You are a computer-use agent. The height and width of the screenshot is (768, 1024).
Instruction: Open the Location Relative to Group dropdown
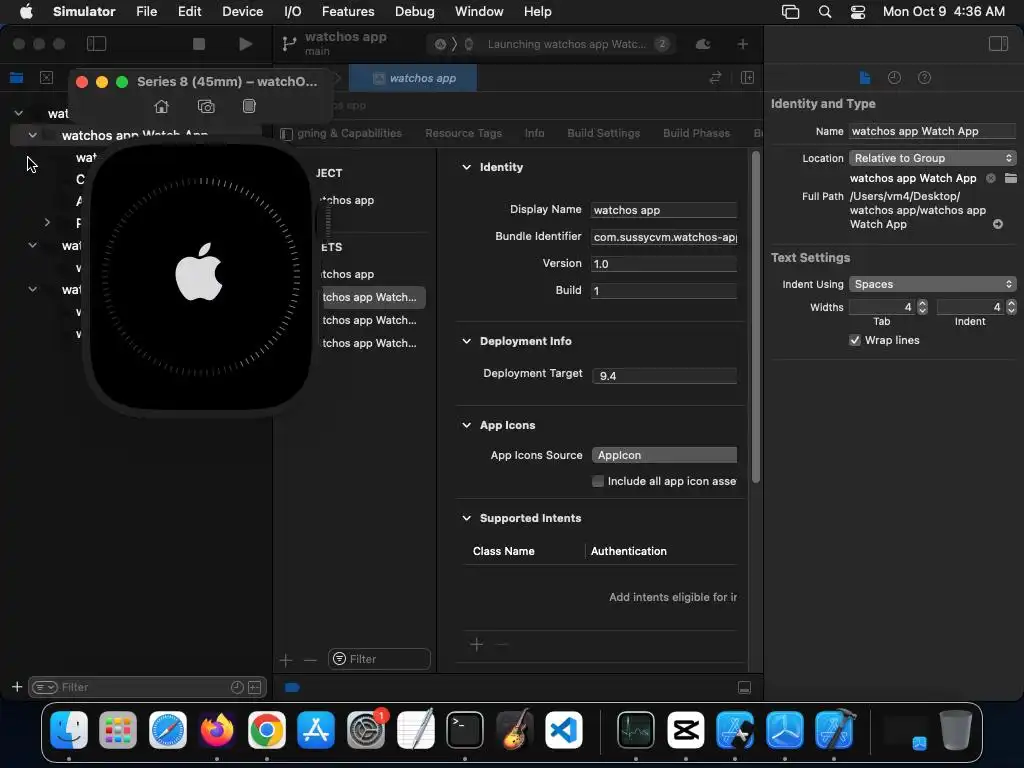point(932,158)
